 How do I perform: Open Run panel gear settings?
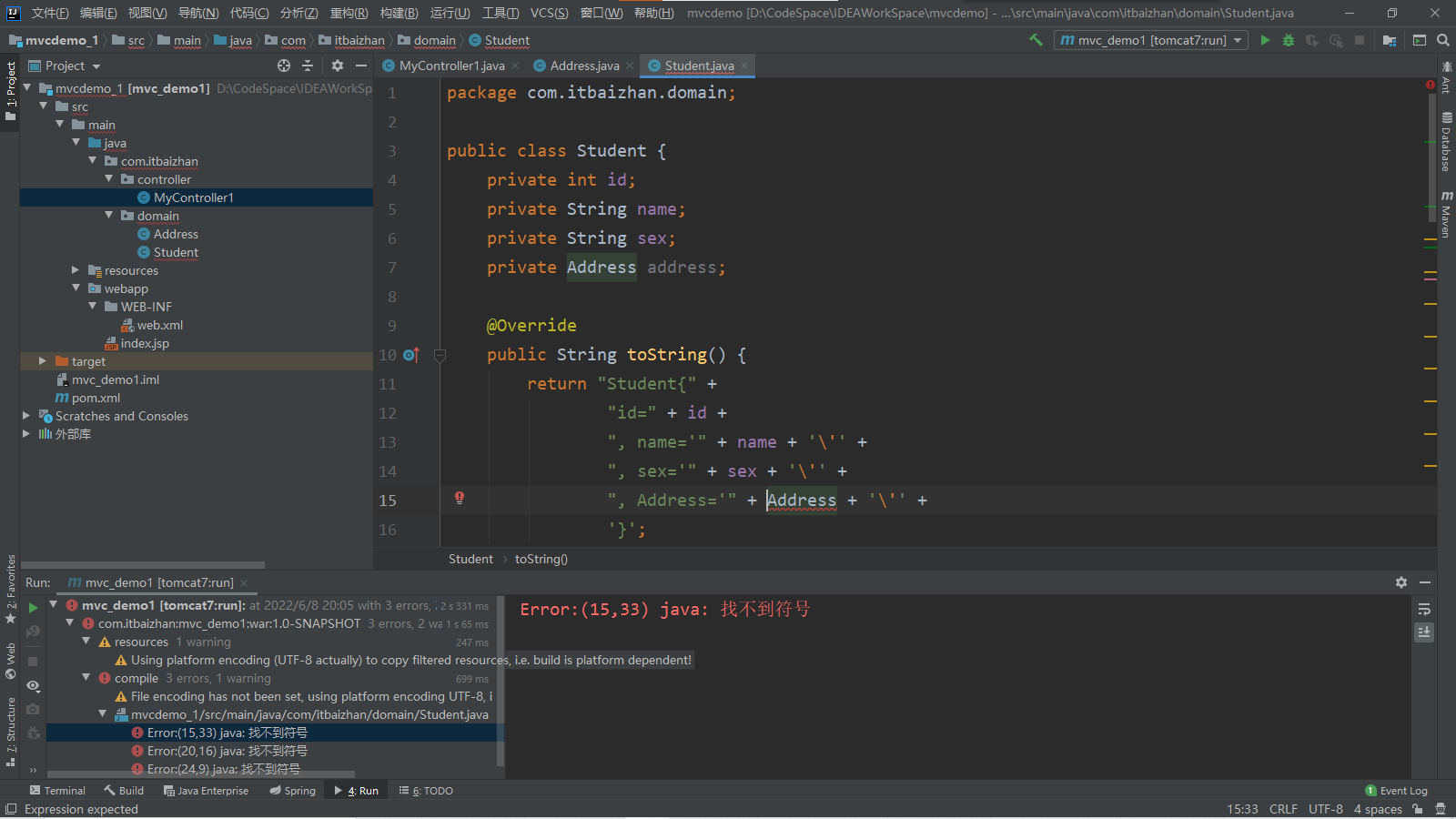1401,582
